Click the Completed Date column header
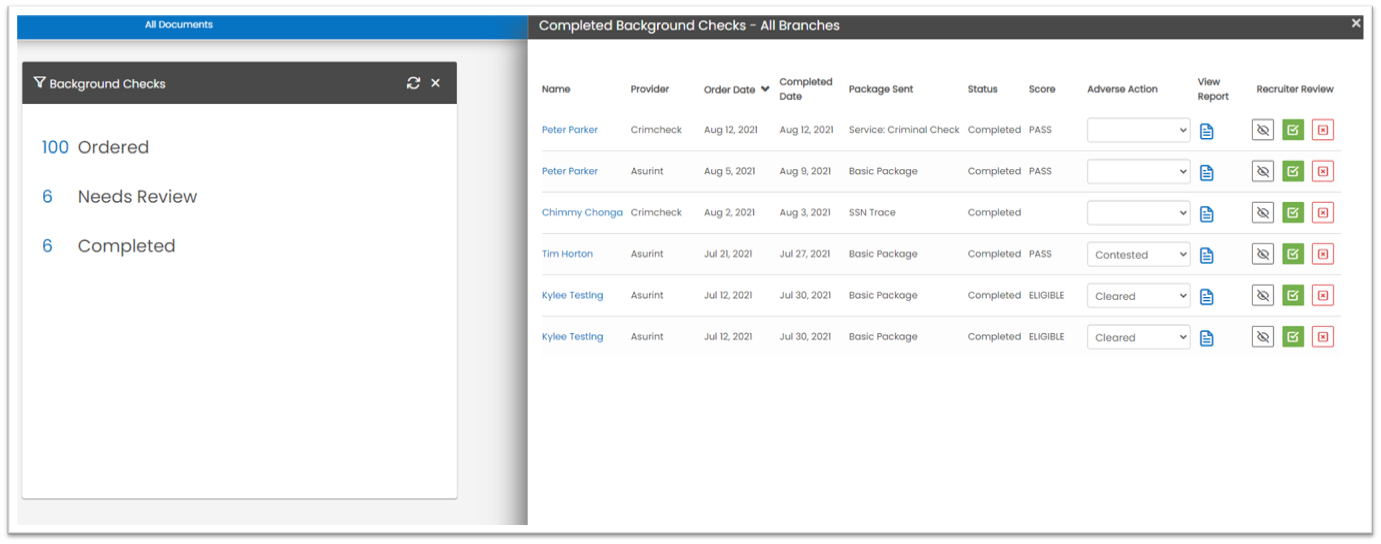 pyautogui.click(x=805, y=89)
